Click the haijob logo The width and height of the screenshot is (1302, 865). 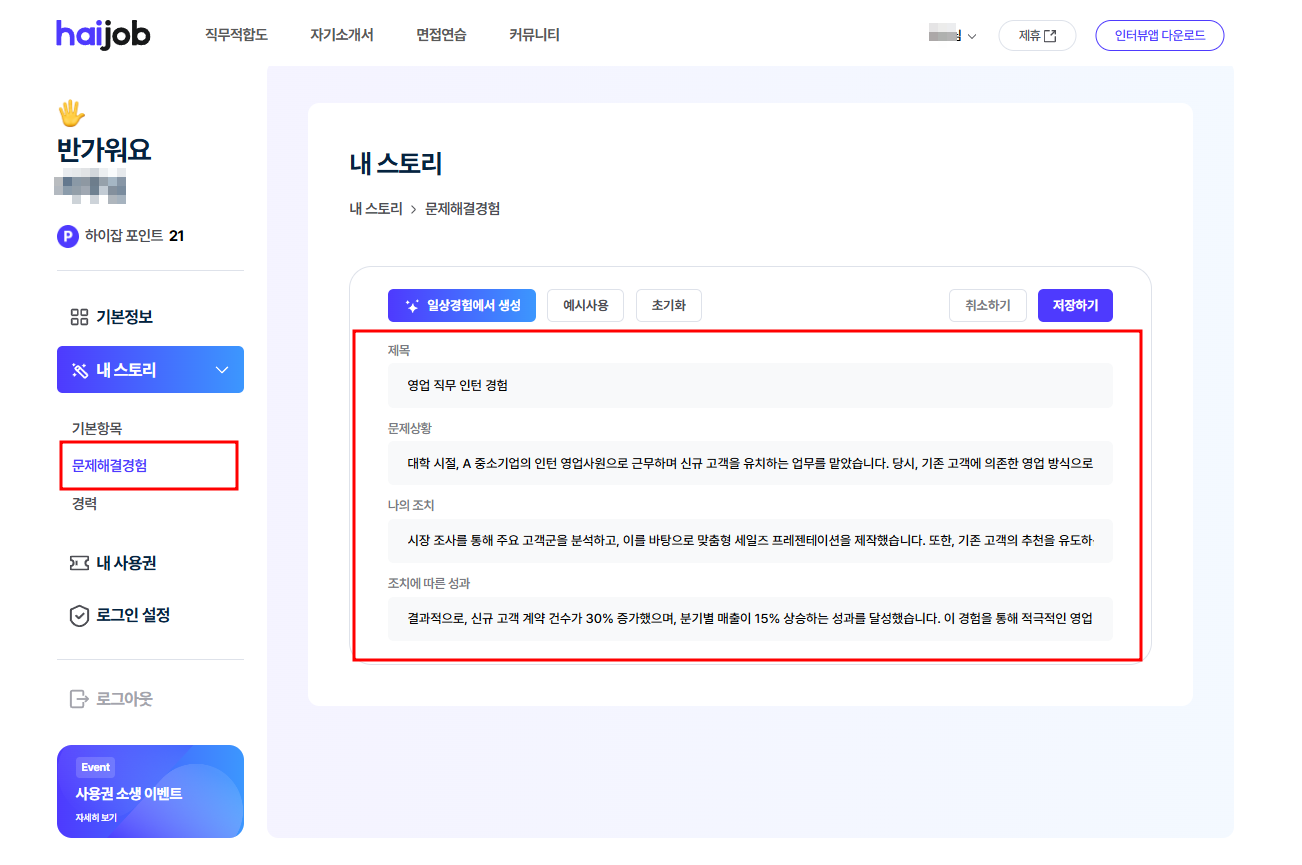103,33
